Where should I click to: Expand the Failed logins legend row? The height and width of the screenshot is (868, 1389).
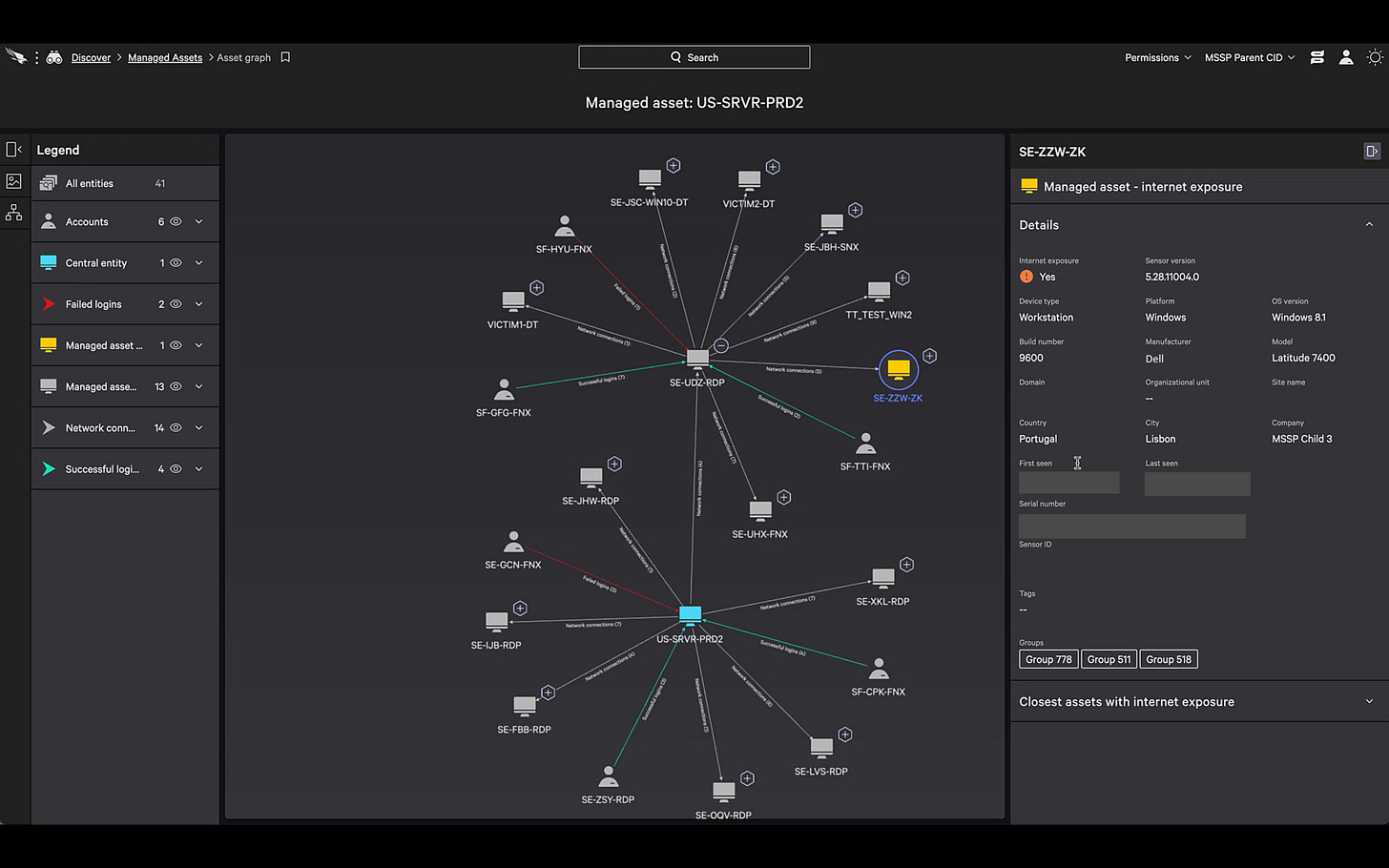tap(199, 304)
